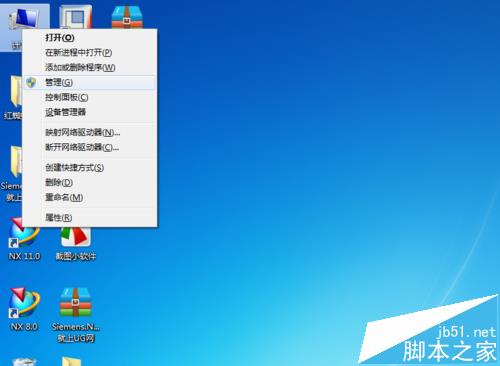Image resolution: width=500 pixels, height=366 pixels.
Task: Open 属性(R) from the context menu
Action: [x=90, y=218]
